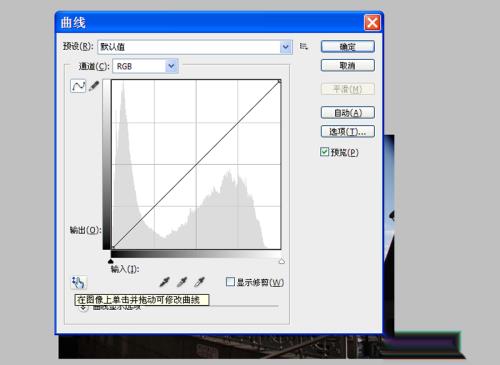500x365 pixels.
Task: Click the black point input slider triangle
Action: pos(111,261)
